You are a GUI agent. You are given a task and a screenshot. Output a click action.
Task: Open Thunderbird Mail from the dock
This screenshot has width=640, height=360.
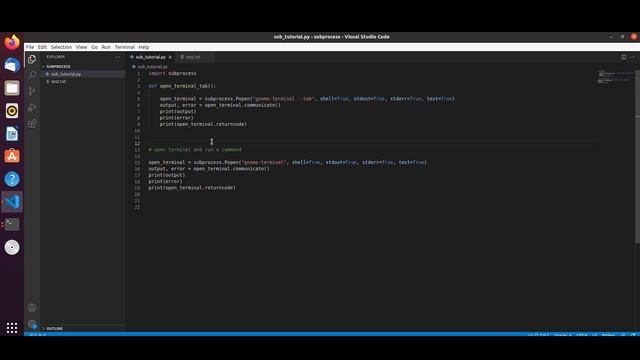[x=12, y=65]
